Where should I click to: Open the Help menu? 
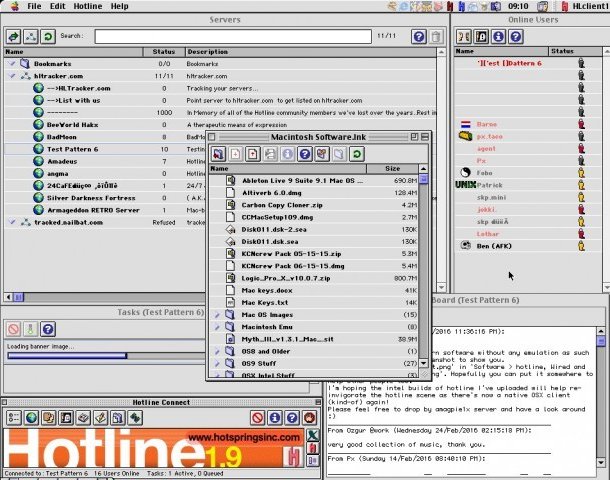[119, 6]
